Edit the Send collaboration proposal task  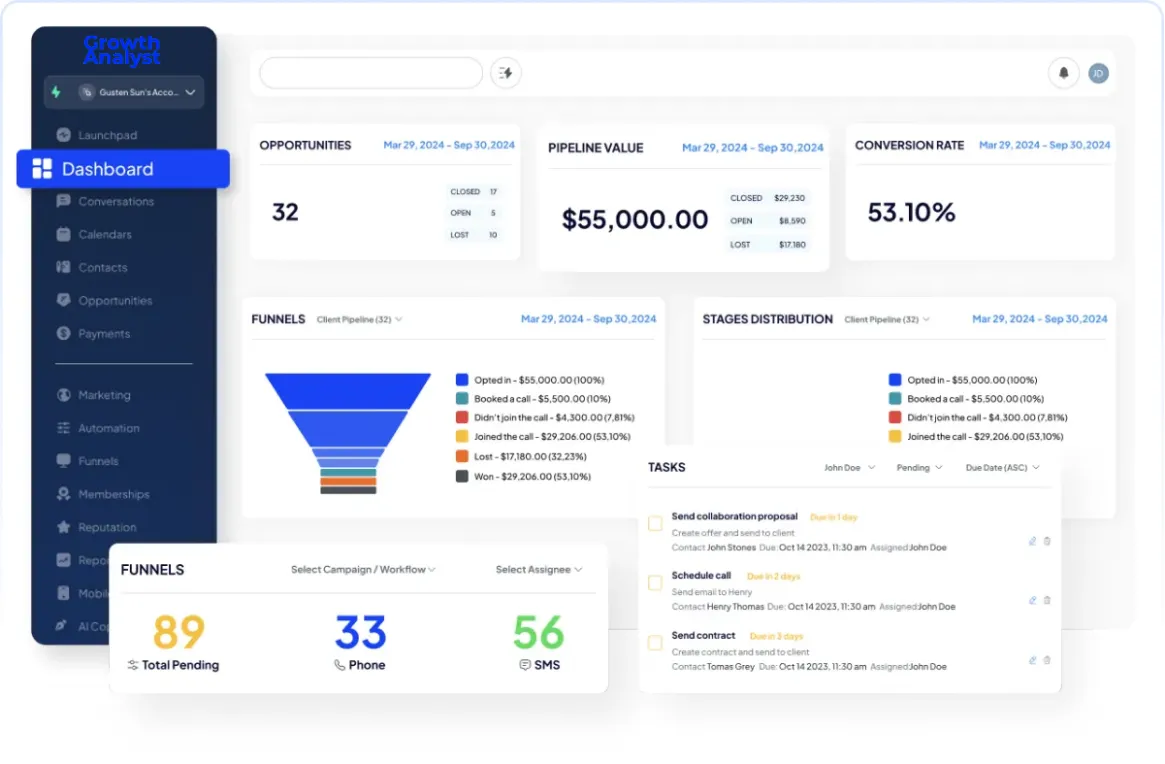pos(1032,541)
